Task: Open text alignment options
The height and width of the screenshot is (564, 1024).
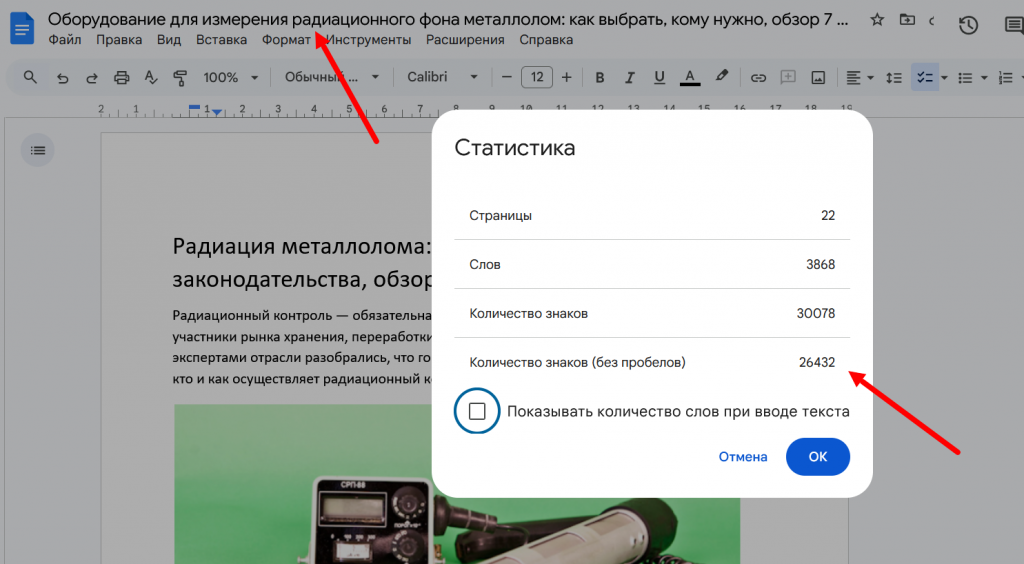Action: point(859,78)
